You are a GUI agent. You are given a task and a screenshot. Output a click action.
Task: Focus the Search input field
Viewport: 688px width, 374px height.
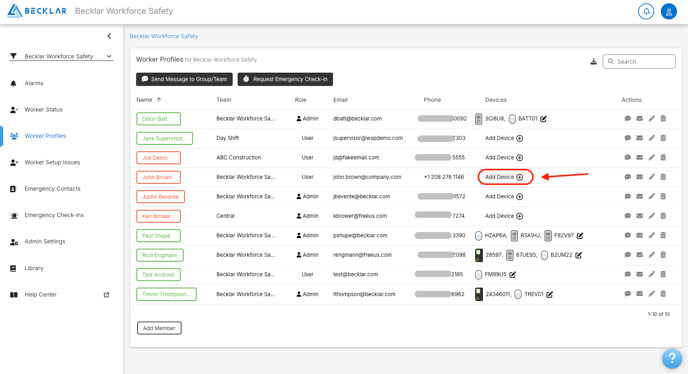point(639,61)
